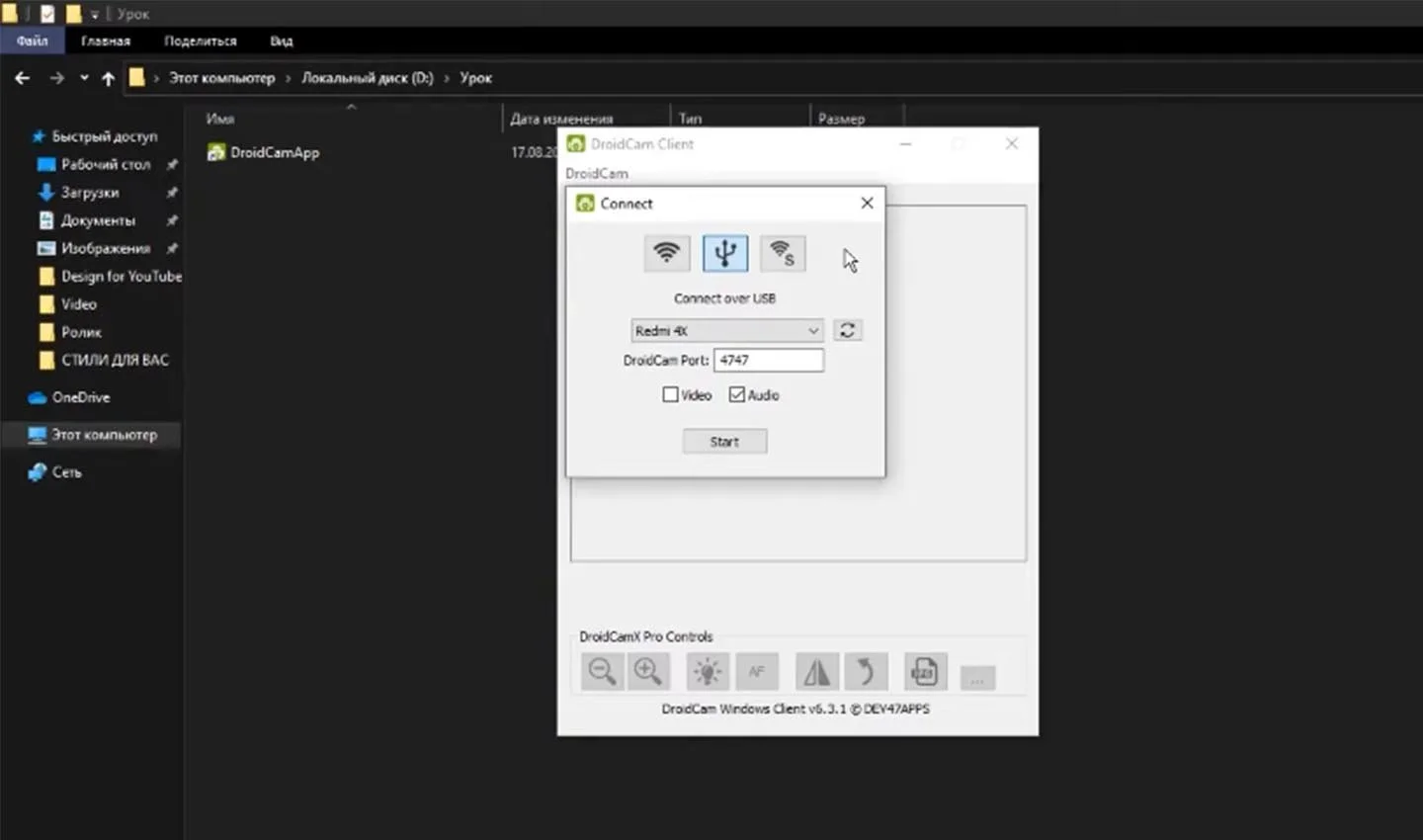This screenshot has height=840, width=1423.
Task: Refresh the USB device list
Action: pos(847,330)
